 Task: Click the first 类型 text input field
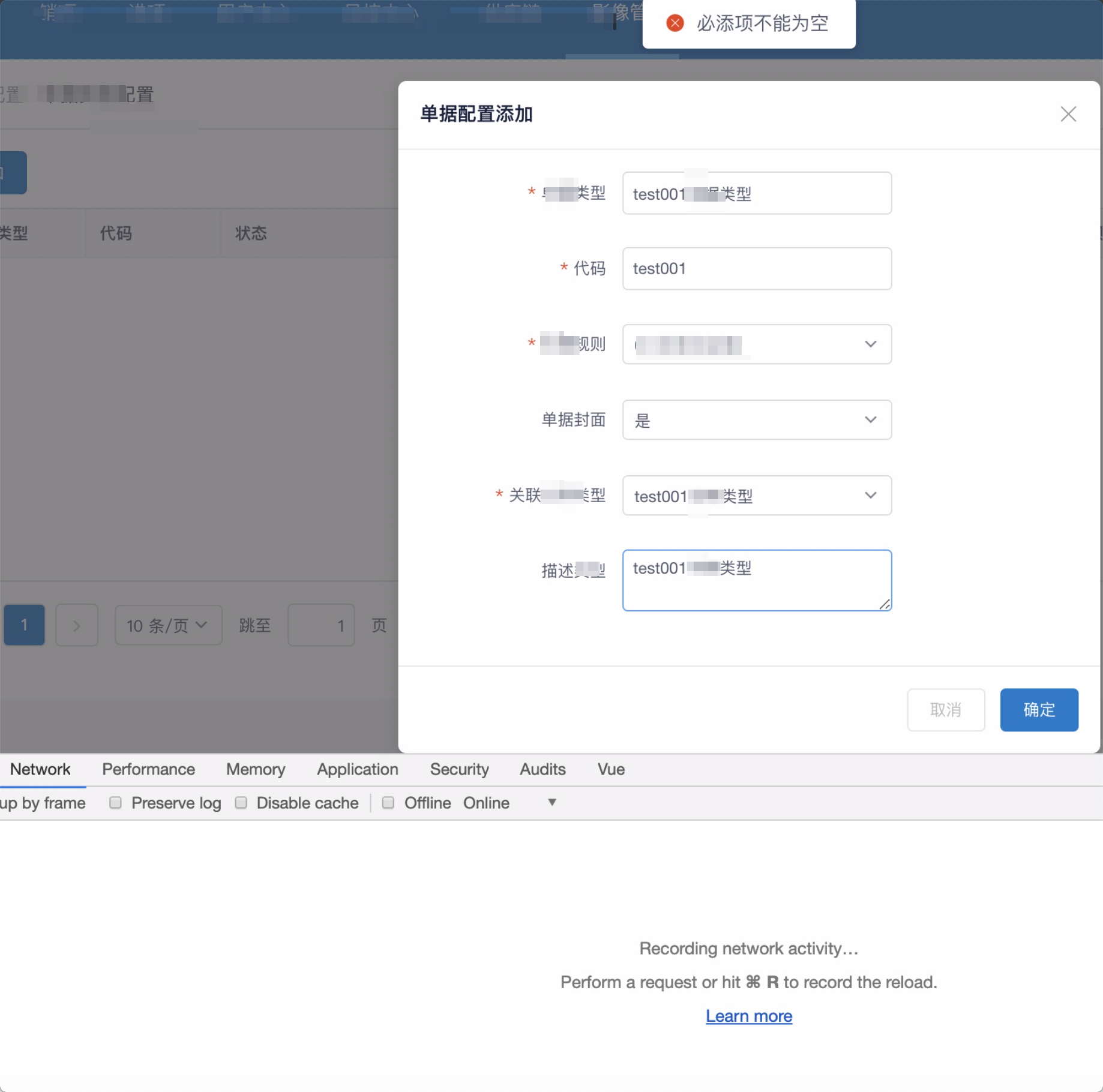pyautogui.click(x=757, y=193)
